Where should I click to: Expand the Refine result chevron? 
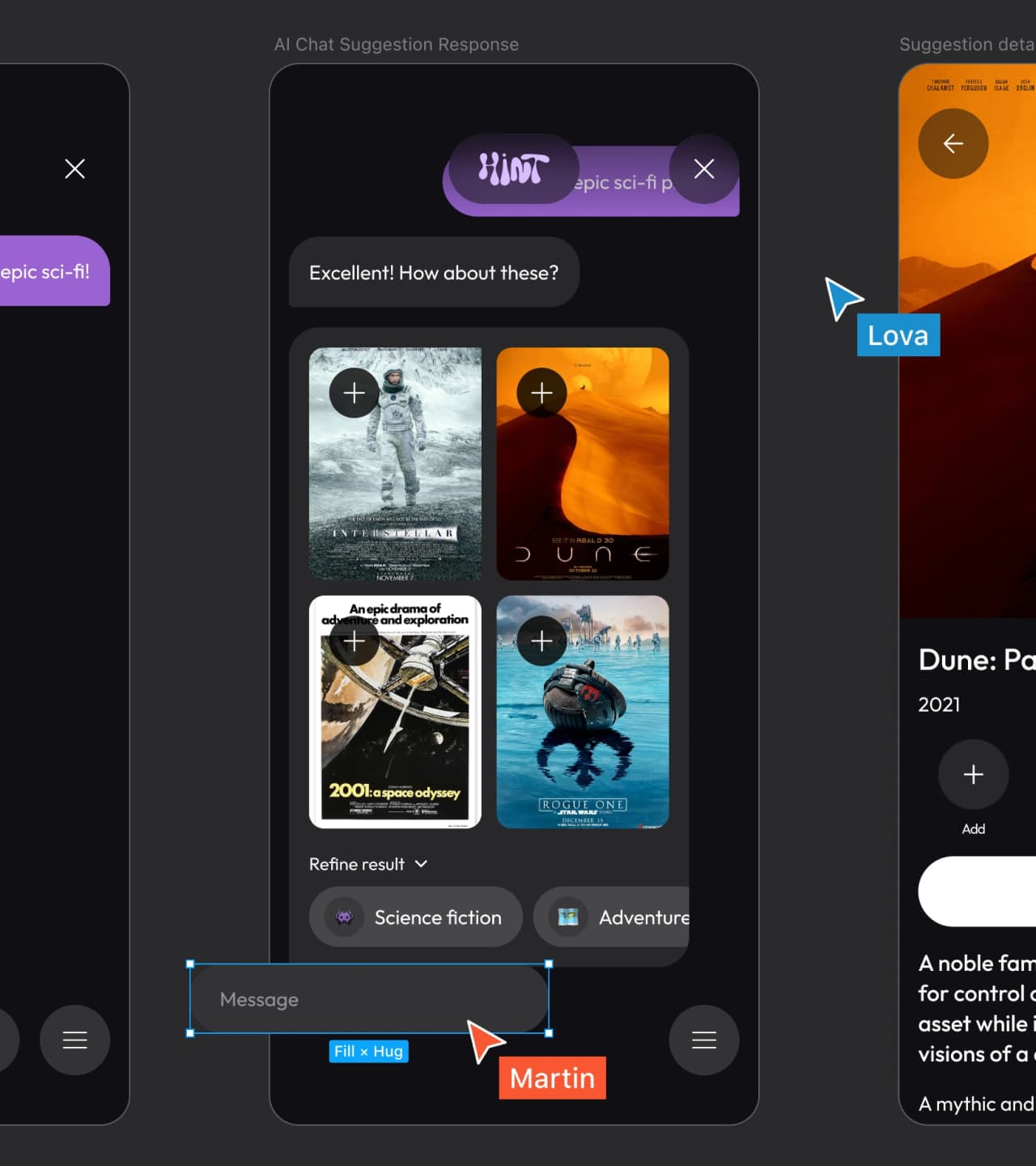point(421,864)
